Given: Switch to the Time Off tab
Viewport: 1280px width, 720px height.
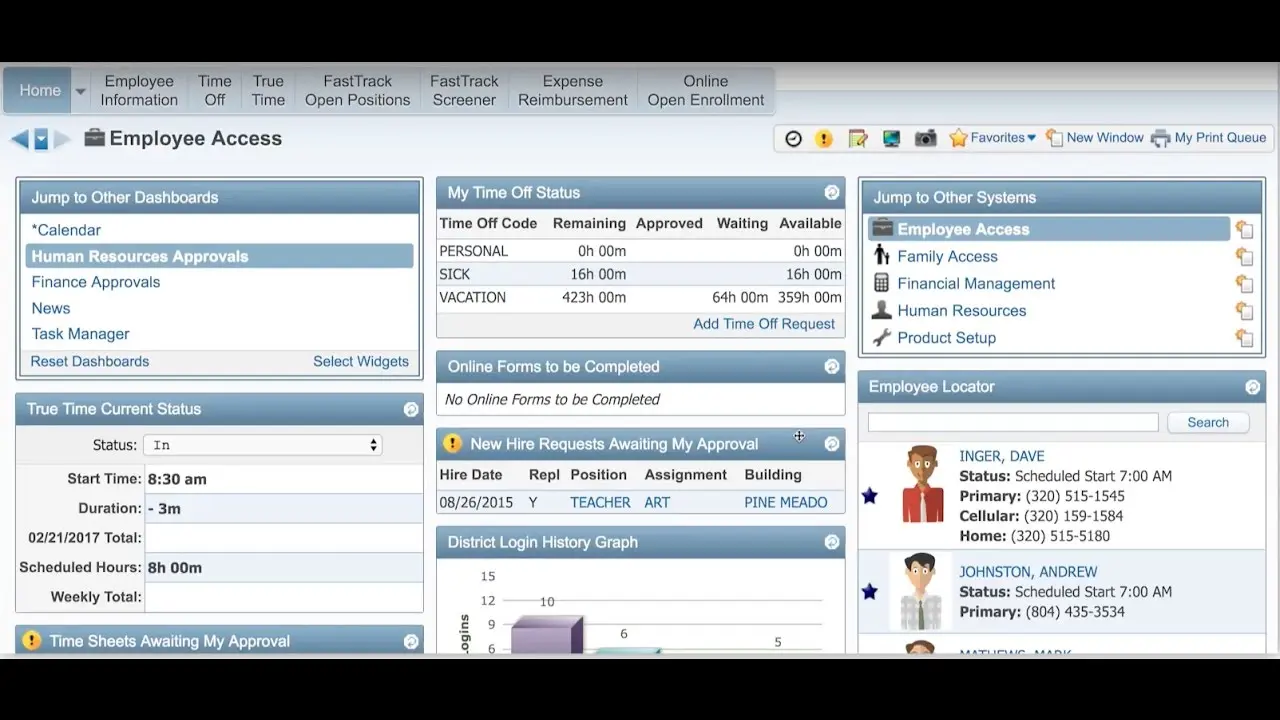Looking at the screenshot, I should pos(214,90).
